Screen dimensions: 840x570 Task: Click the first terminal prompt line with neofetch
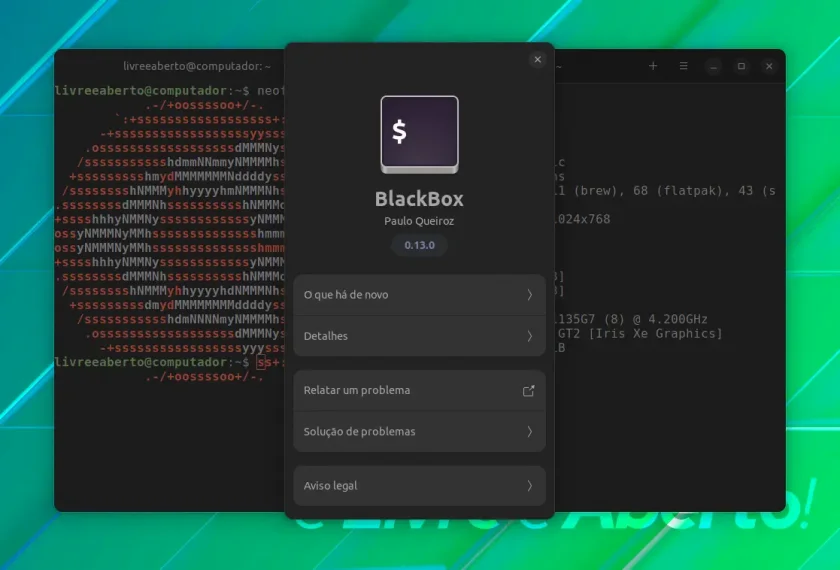169,91
